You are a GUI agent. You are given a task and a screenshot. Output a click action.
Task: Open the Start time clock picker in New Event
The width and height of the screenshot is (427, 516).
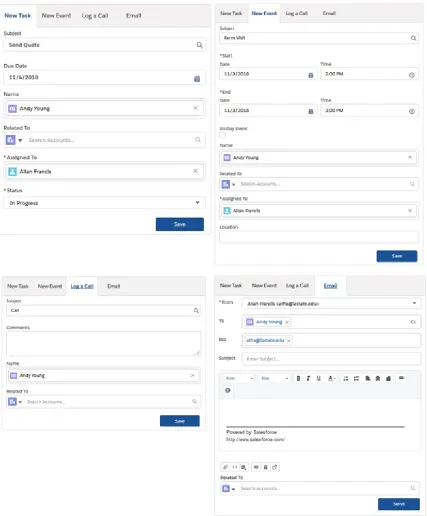point(412,75)
